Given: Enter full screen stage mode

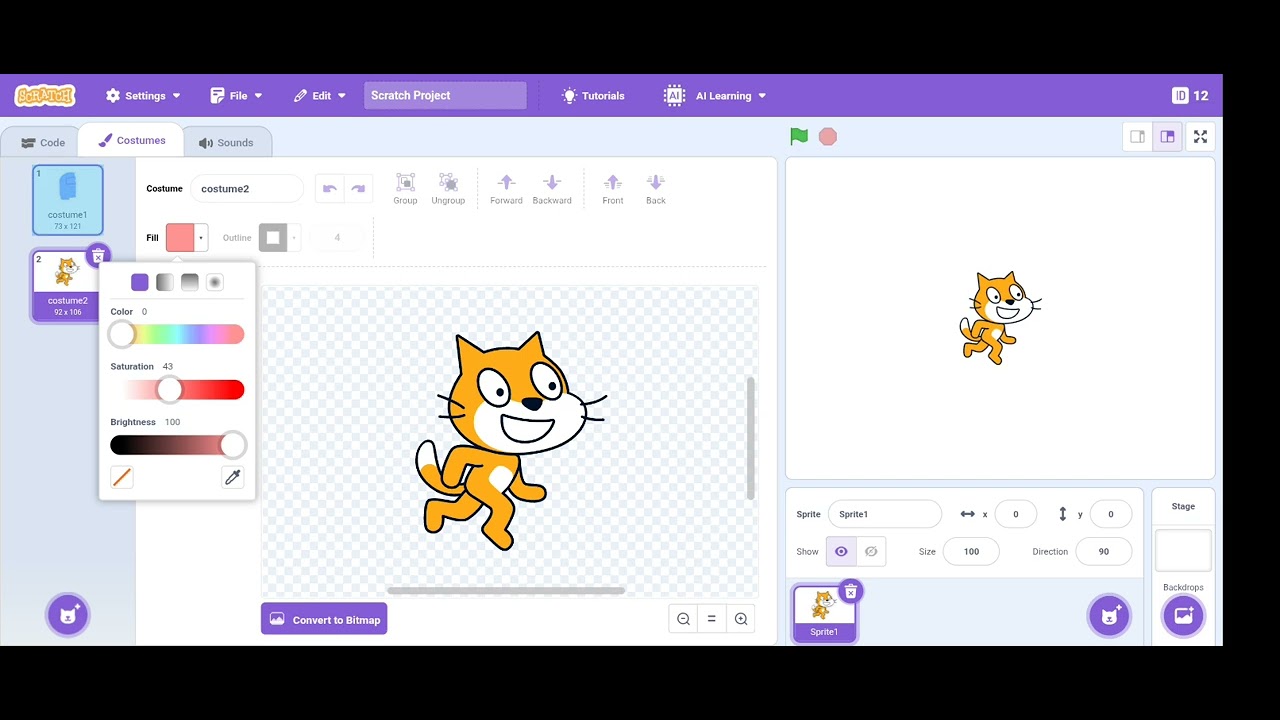Looking at the screenshot, I should coord(1201,137).
